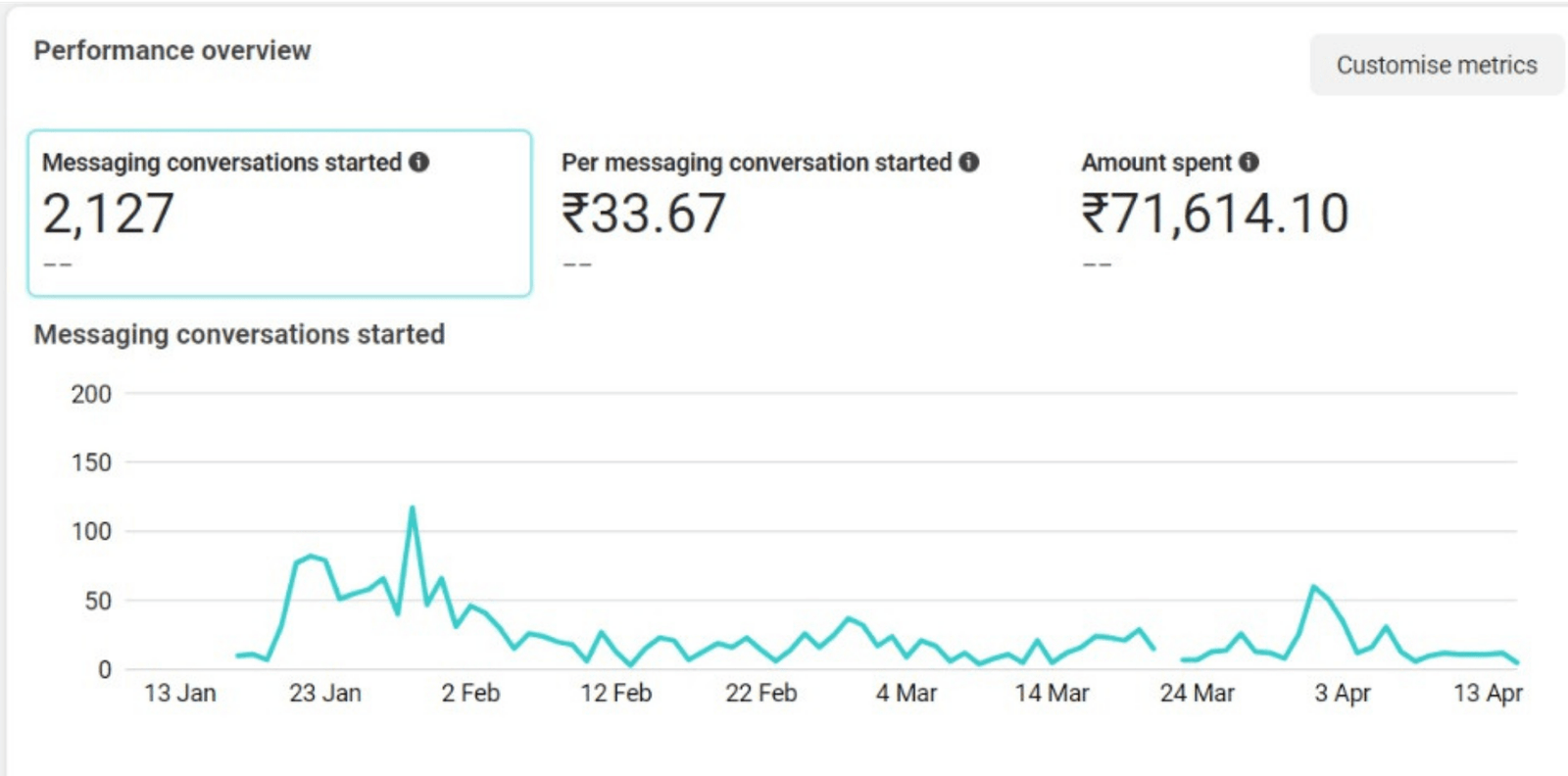Click the ₹71,614.10 amount spent value
The width and height of the screenshot is (1568, 776).
coord(1215,214)
